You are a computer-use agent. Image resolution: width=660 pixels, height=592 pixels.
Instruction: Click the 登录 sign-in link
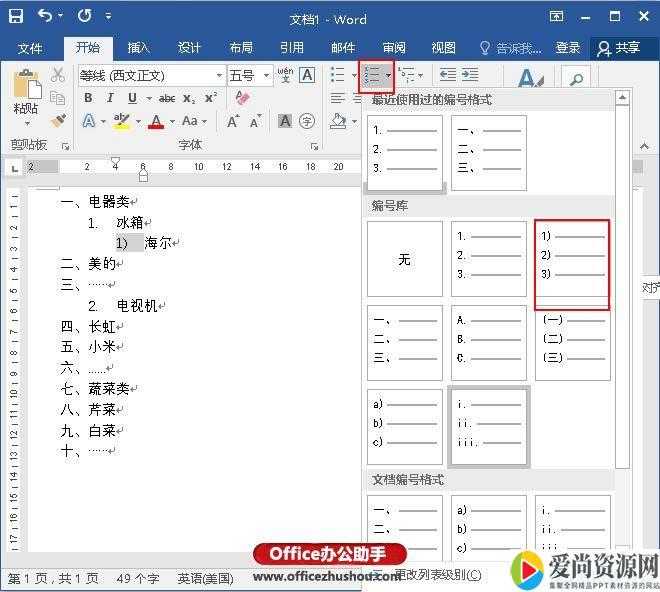[x=568, y=47]
